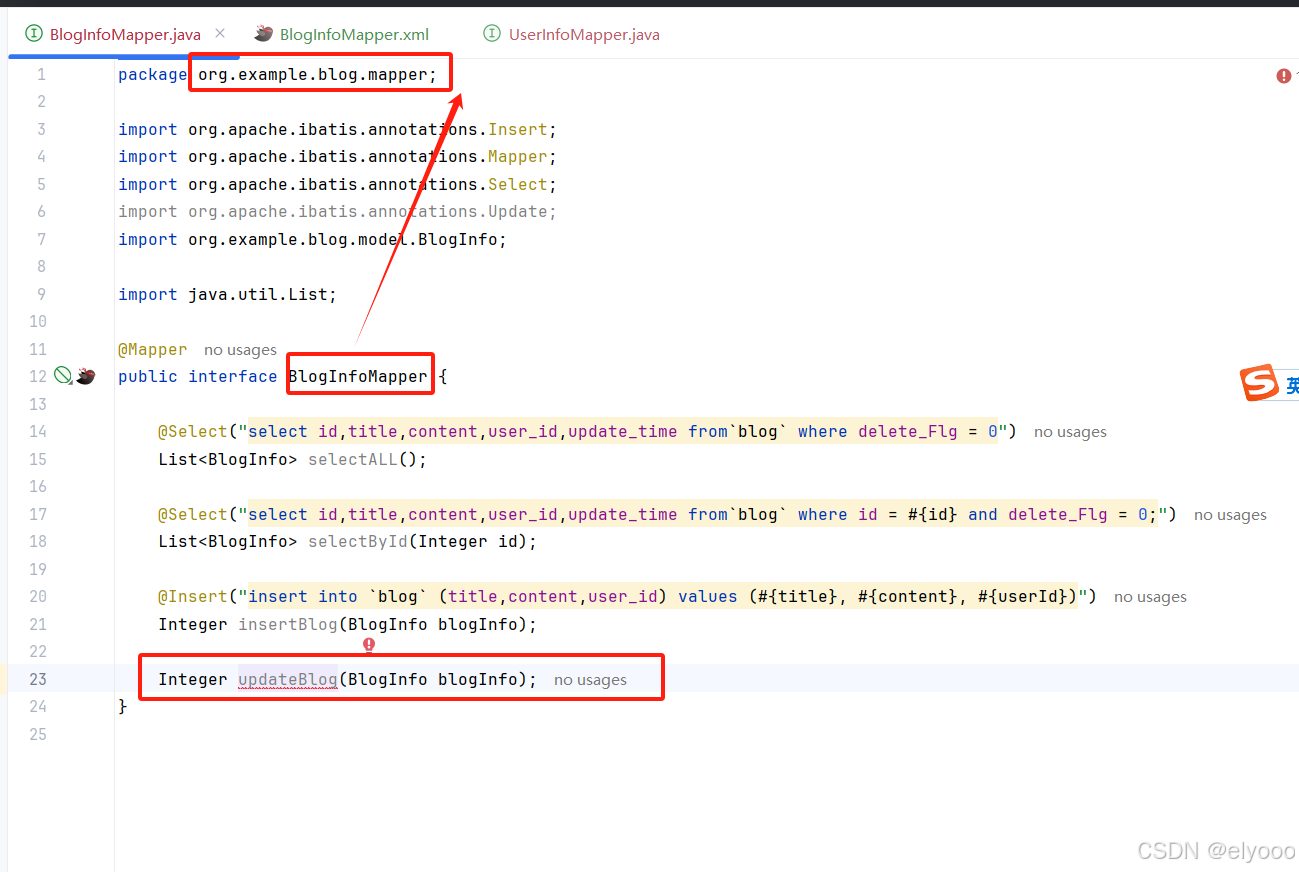Click the no usages hint on the selectById line
This screenshot has height=872, width=1299.
pos(1230,514)
